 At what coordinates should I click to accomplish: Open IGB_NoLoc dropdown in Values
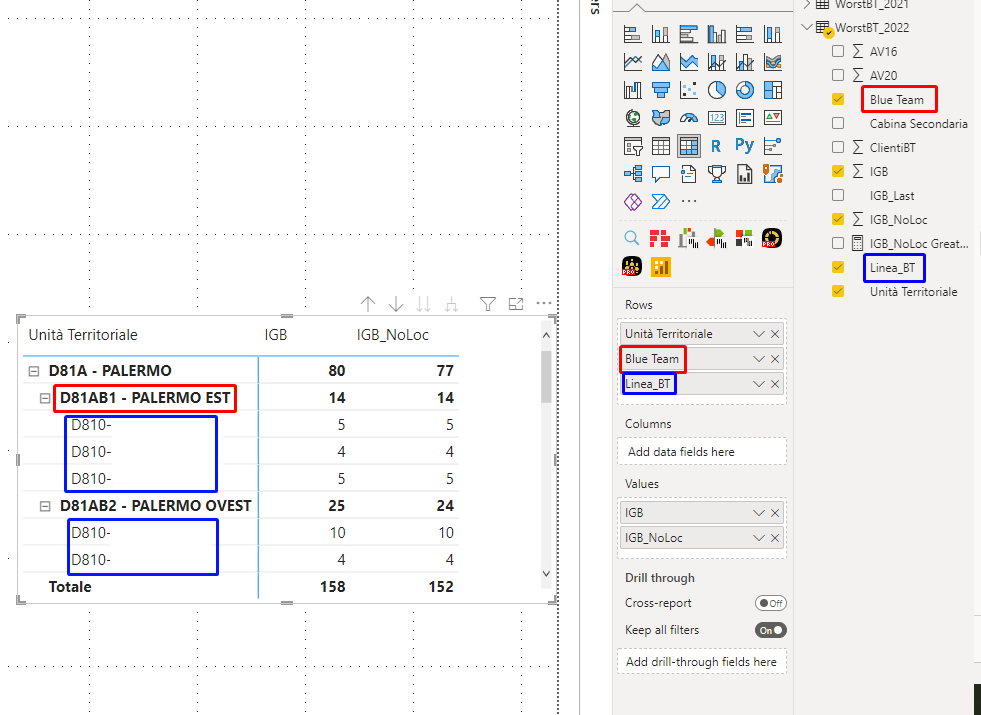[759, 538]
